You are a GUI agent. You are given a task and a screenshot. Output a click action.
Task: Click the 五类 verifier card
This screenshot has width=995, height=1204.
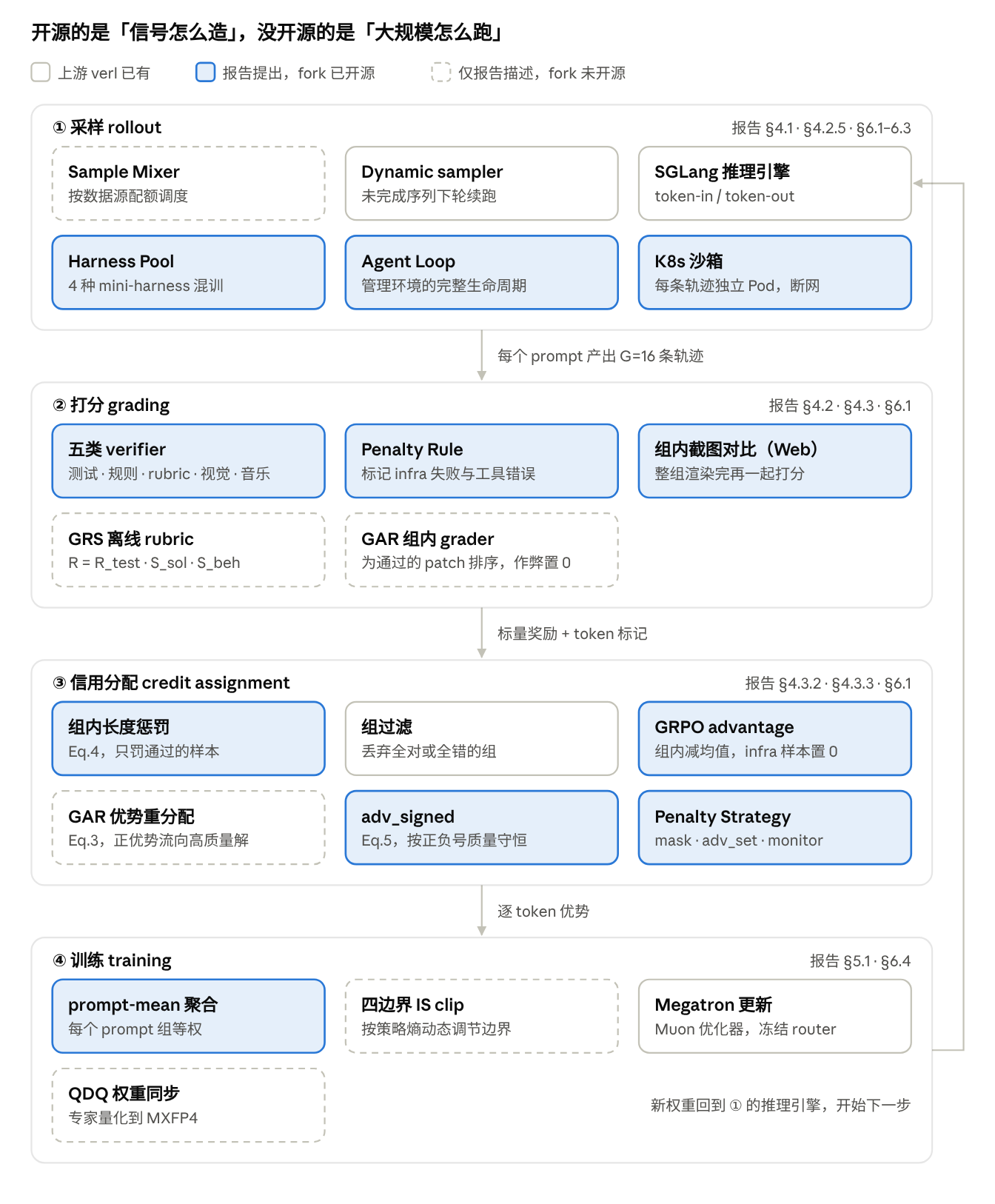(189, 461)
